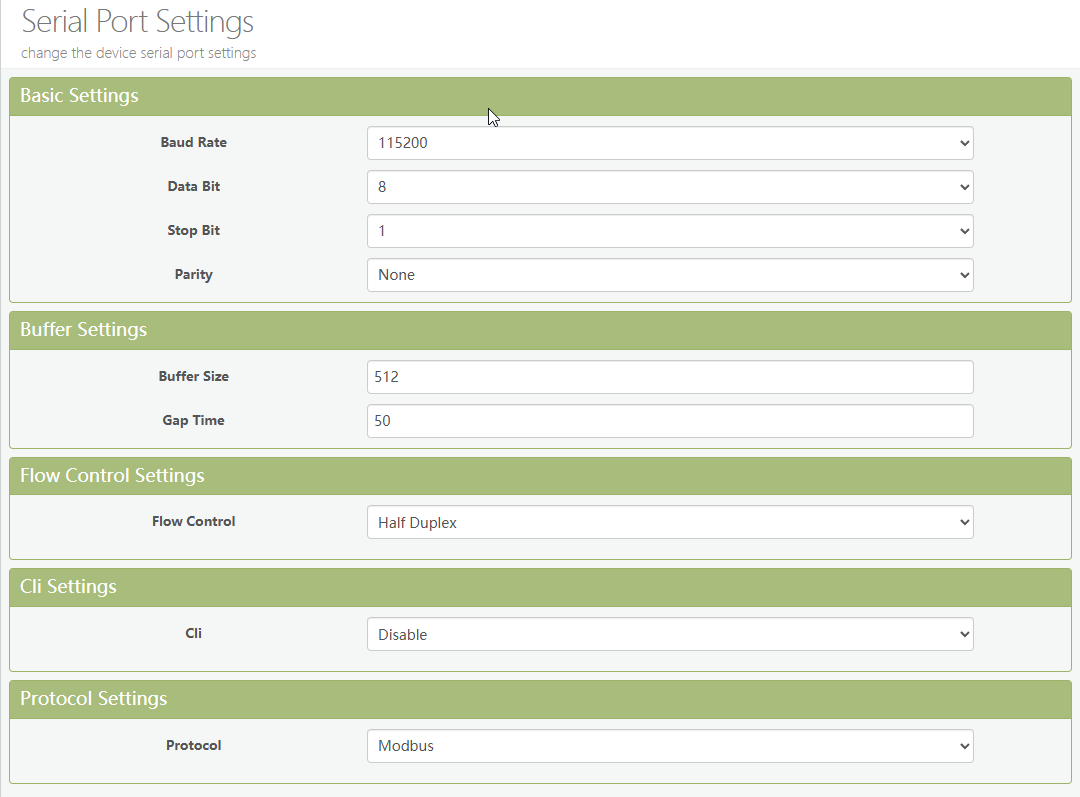Click the Baud Rate field label
The height and width of the screenshot is (797, 1080).
click(193, 143)
